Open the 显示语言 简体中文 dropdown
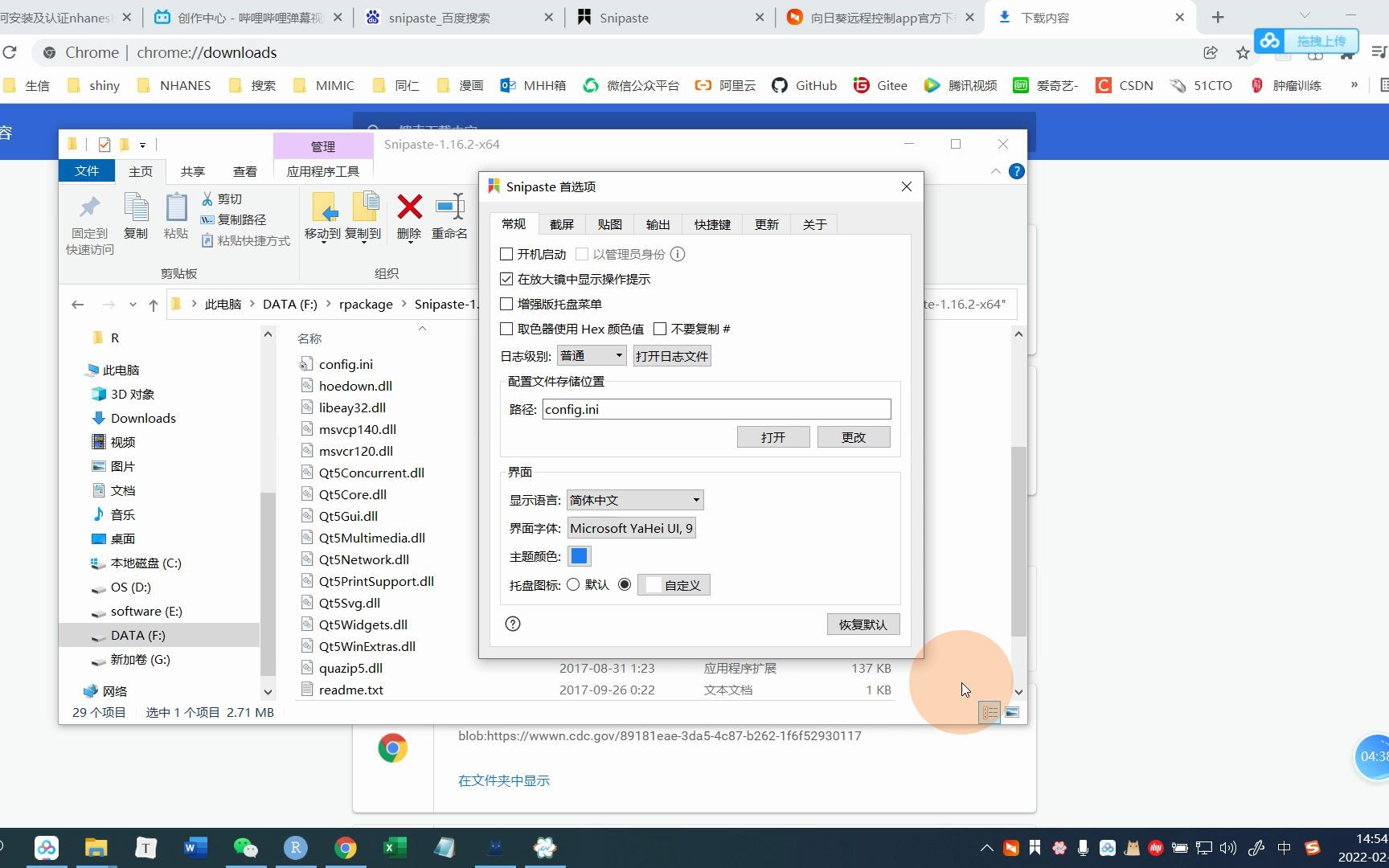This screenshot has height=868, width=1389. 635,500
